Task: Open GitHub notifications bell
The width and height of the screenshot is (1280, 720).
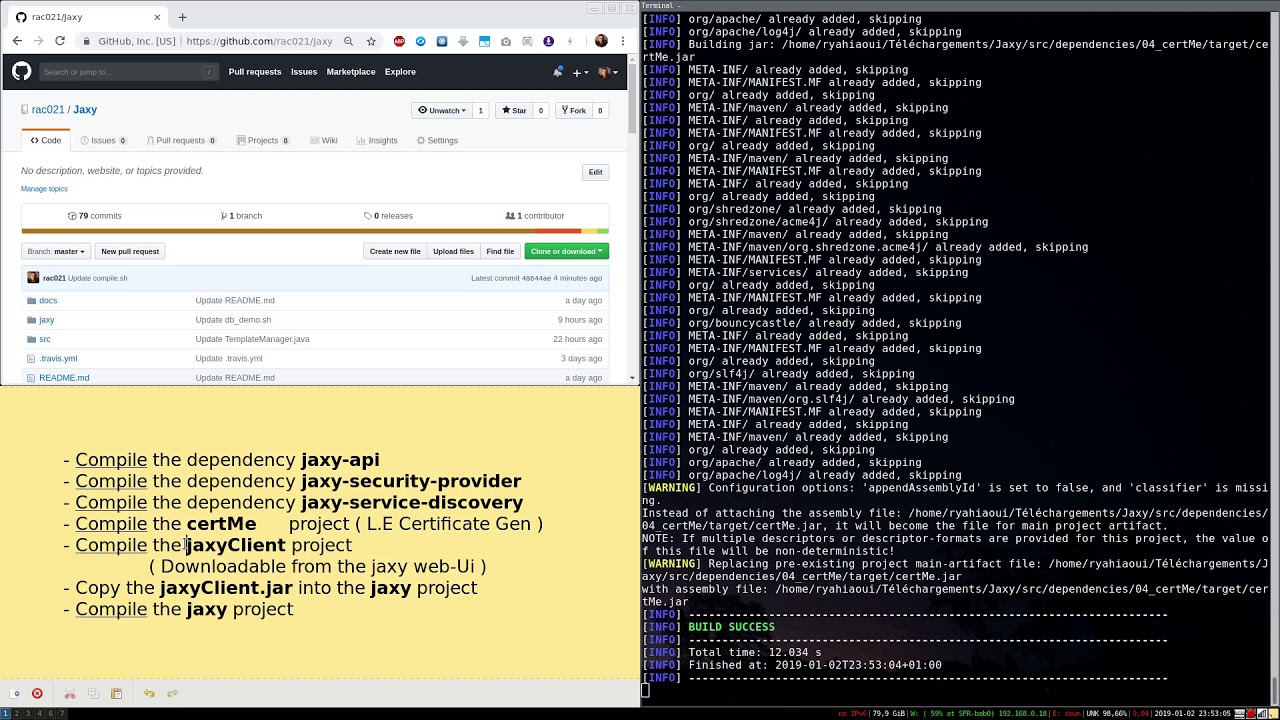Action: (557, 72)
